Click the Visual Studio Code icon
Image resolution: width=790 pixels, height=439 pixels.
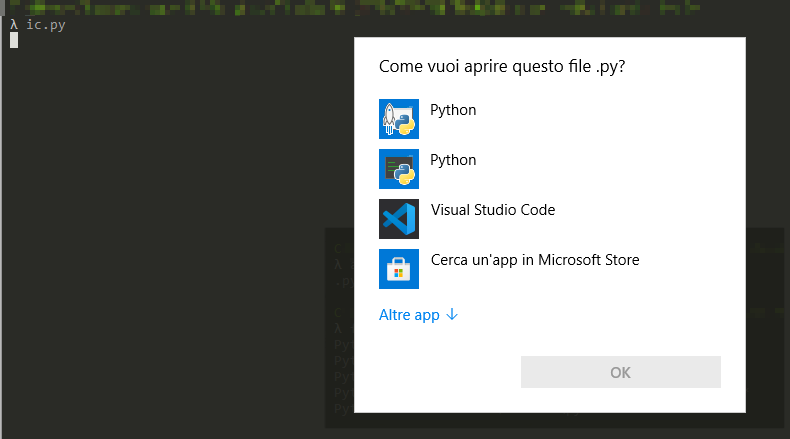coord(399,219)
